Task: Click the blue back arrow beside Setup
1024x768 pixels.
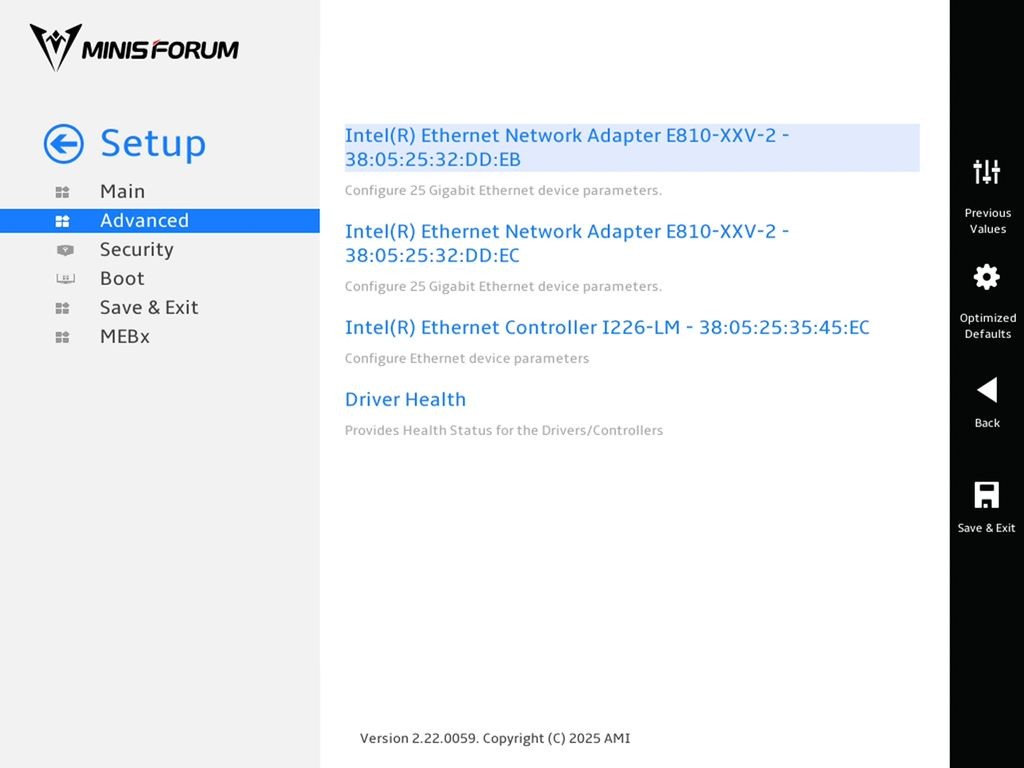Action: (x=63, y=144)
